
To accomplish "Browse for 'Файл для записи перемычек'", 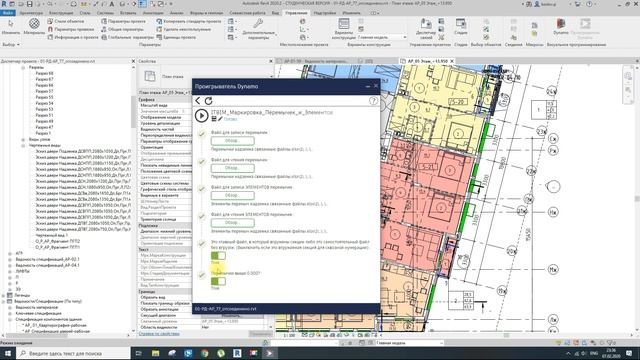I will click(233, 141).
